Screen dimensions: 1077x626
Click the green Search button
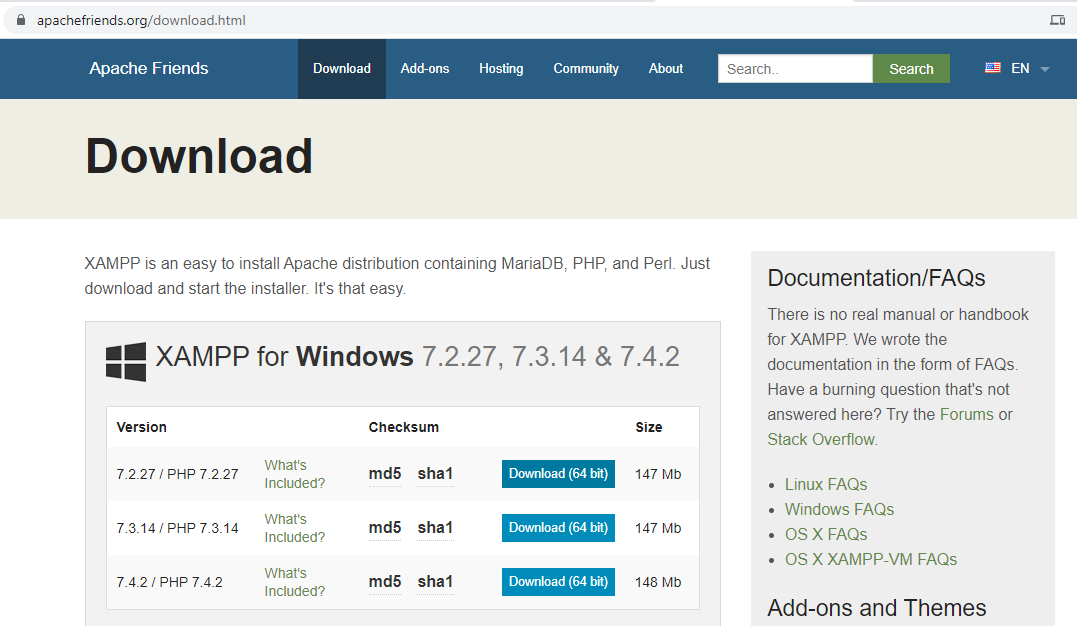coord(911,68)
